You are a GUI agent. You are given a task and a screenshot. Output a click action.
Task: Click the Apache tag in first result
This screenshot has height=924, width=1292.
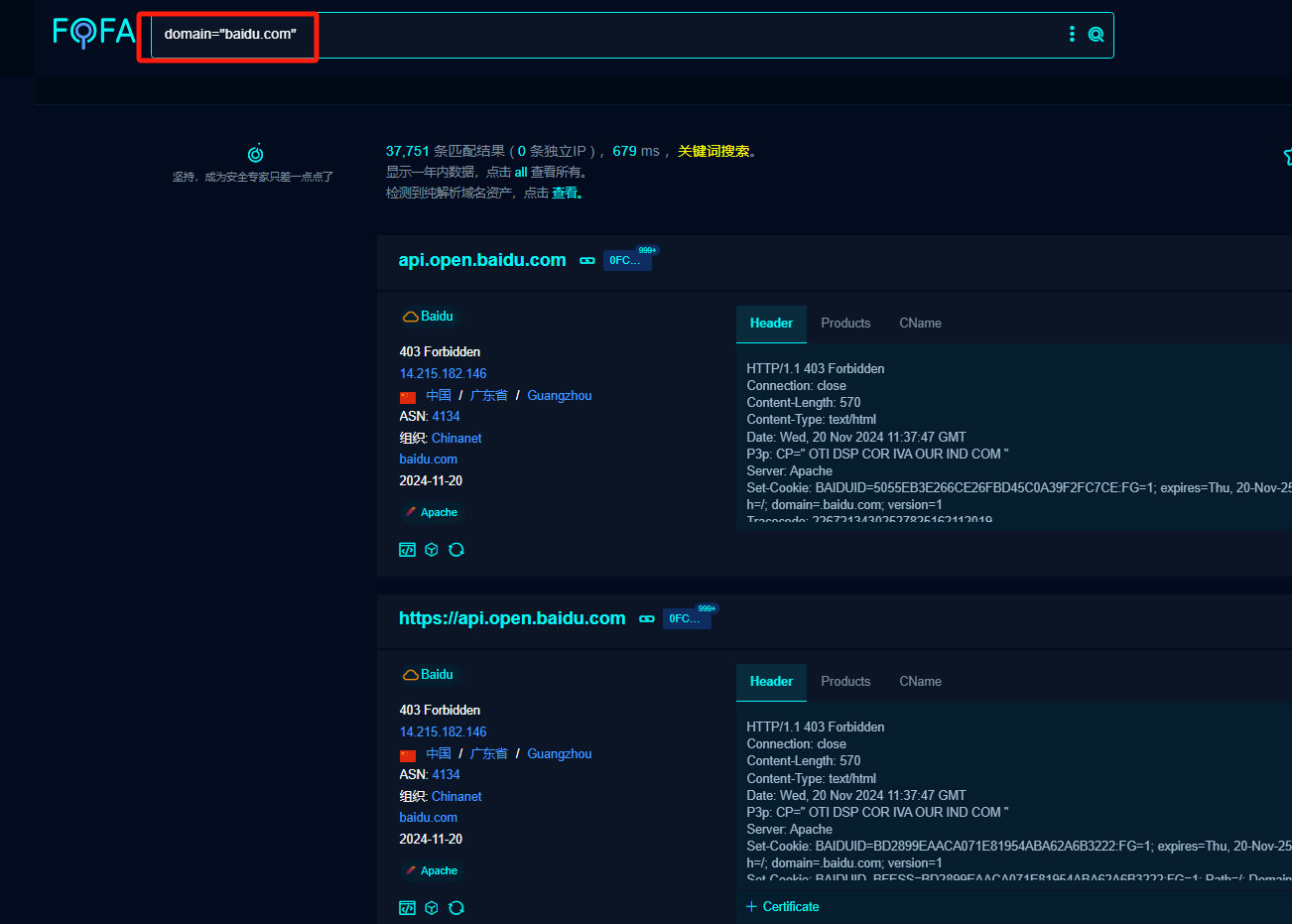432,512
